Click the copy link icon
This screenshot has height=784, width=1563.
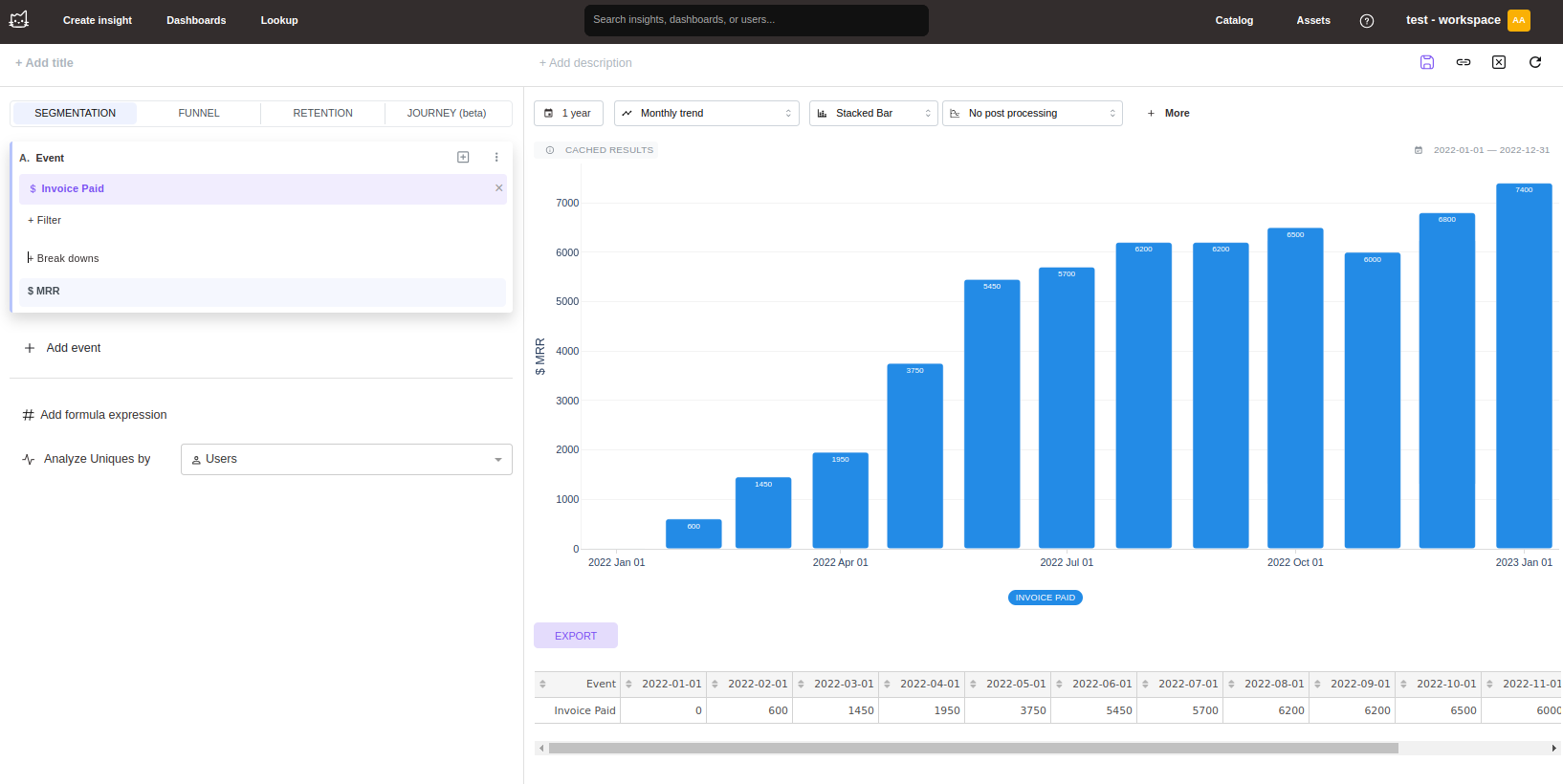1463,62
